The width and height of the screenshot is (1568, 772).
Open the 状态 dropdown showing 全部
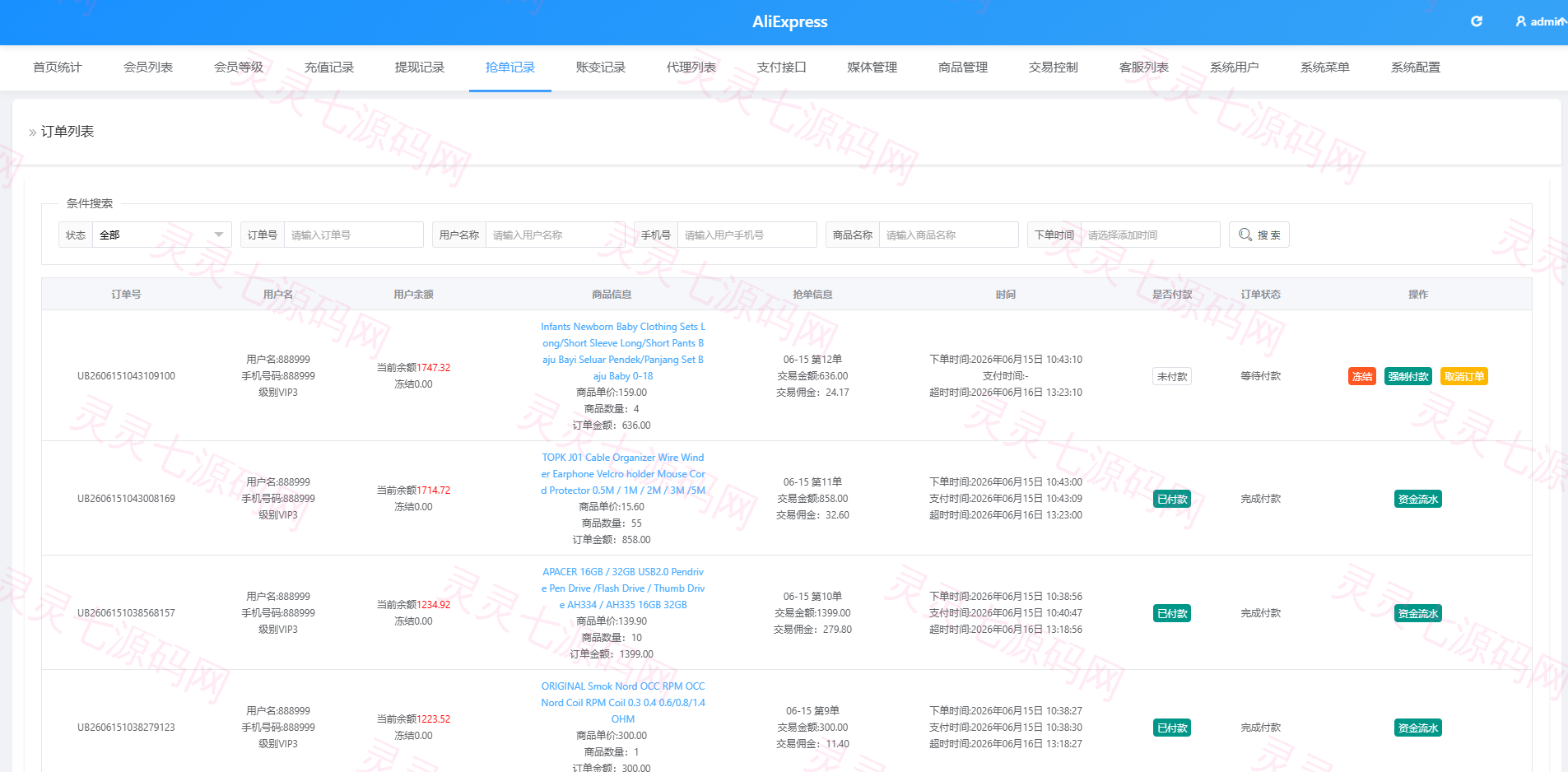pyautogui.click(x=161, y=235)
